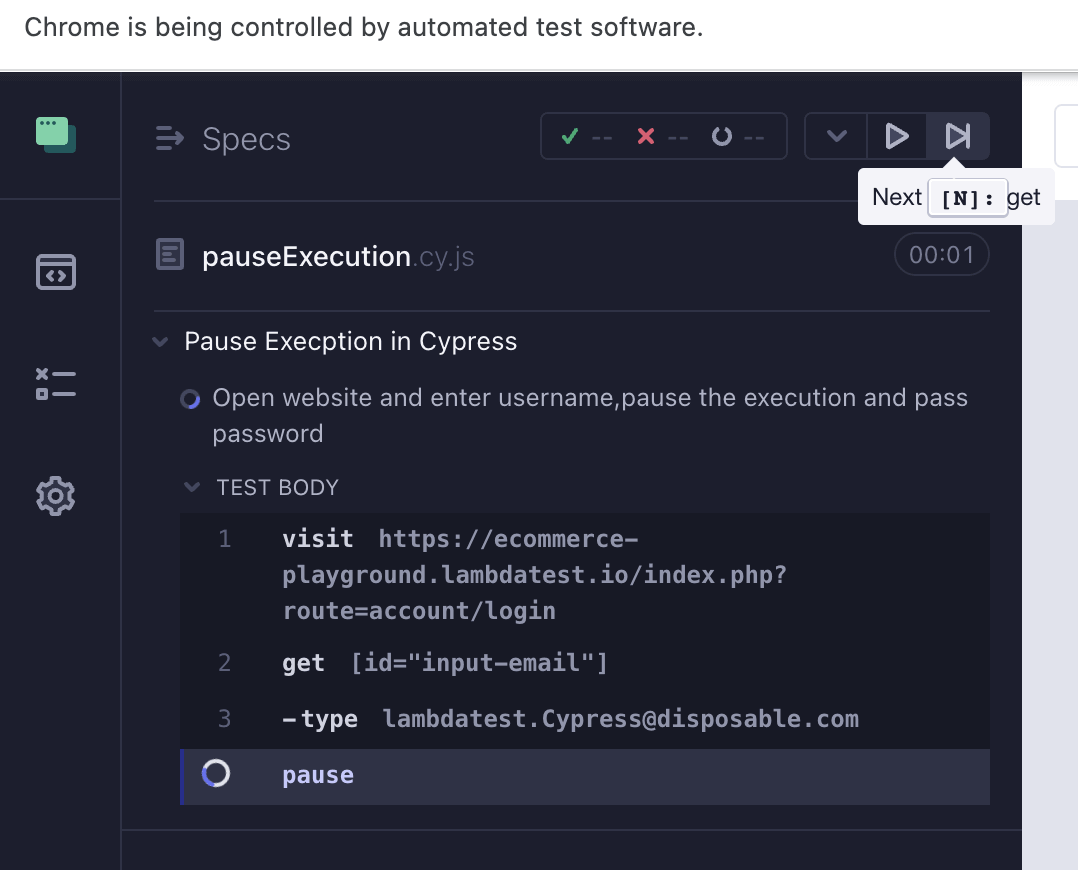
Task: Open the options chevron dropdown in toolbar
Action: [837, 136]
